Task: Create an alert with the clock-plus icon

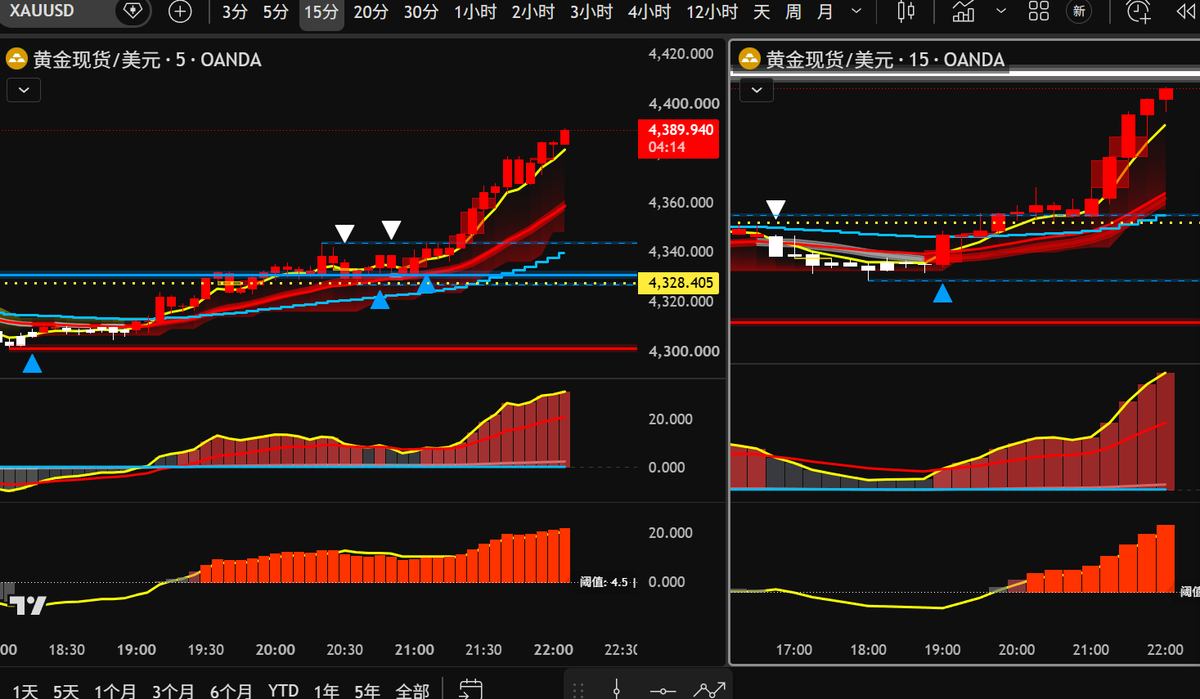Action: click(x=1138, y=12)
